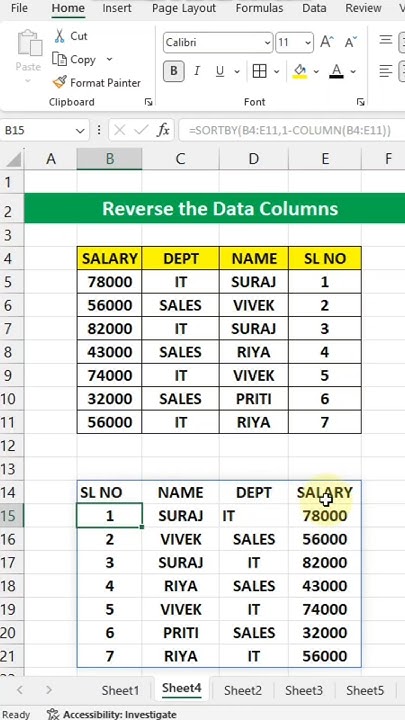Viewport: 405px width, 720px height.
Task: Open the Insert ribbon tab
Action: (116, 8)
